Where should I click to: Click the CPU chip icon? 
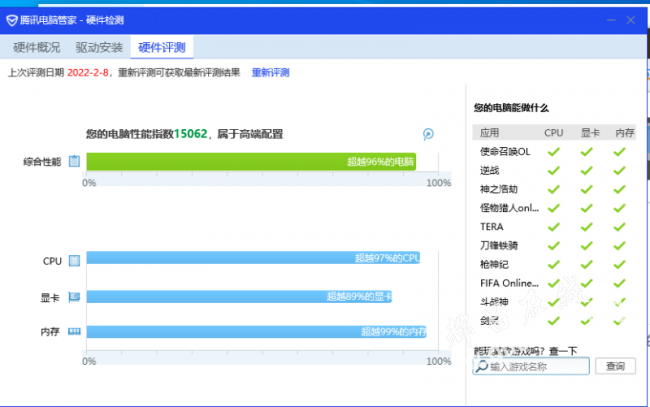(x=74, y=261)
